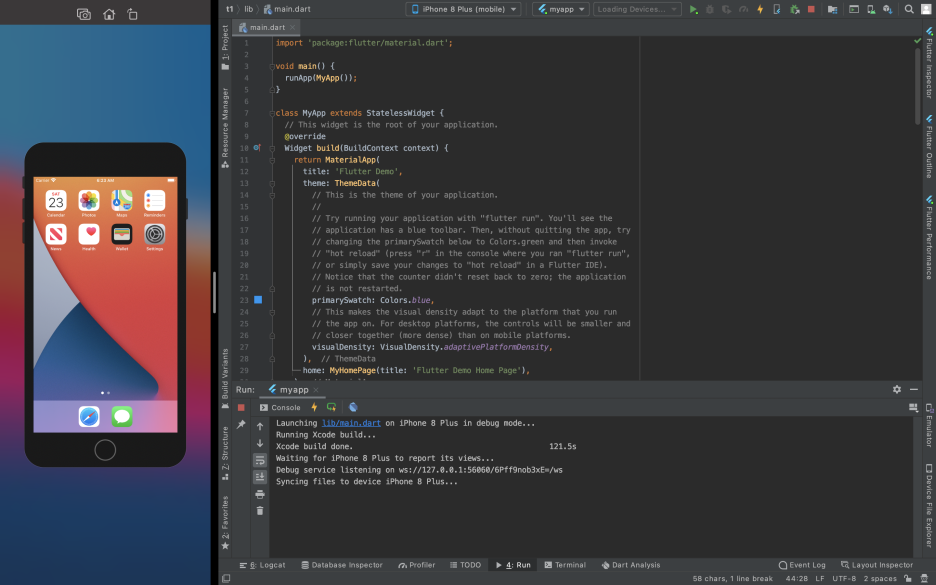Open the Database Inspector tool window

(x=342, y=565)
